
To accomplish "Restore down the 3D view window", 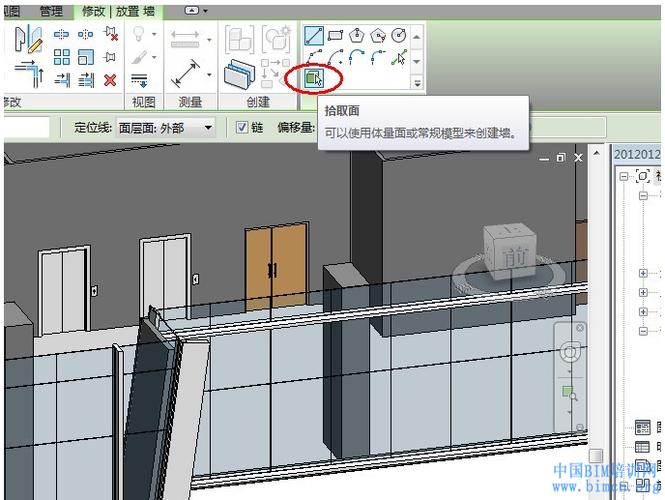I will (x=561, y=158).
